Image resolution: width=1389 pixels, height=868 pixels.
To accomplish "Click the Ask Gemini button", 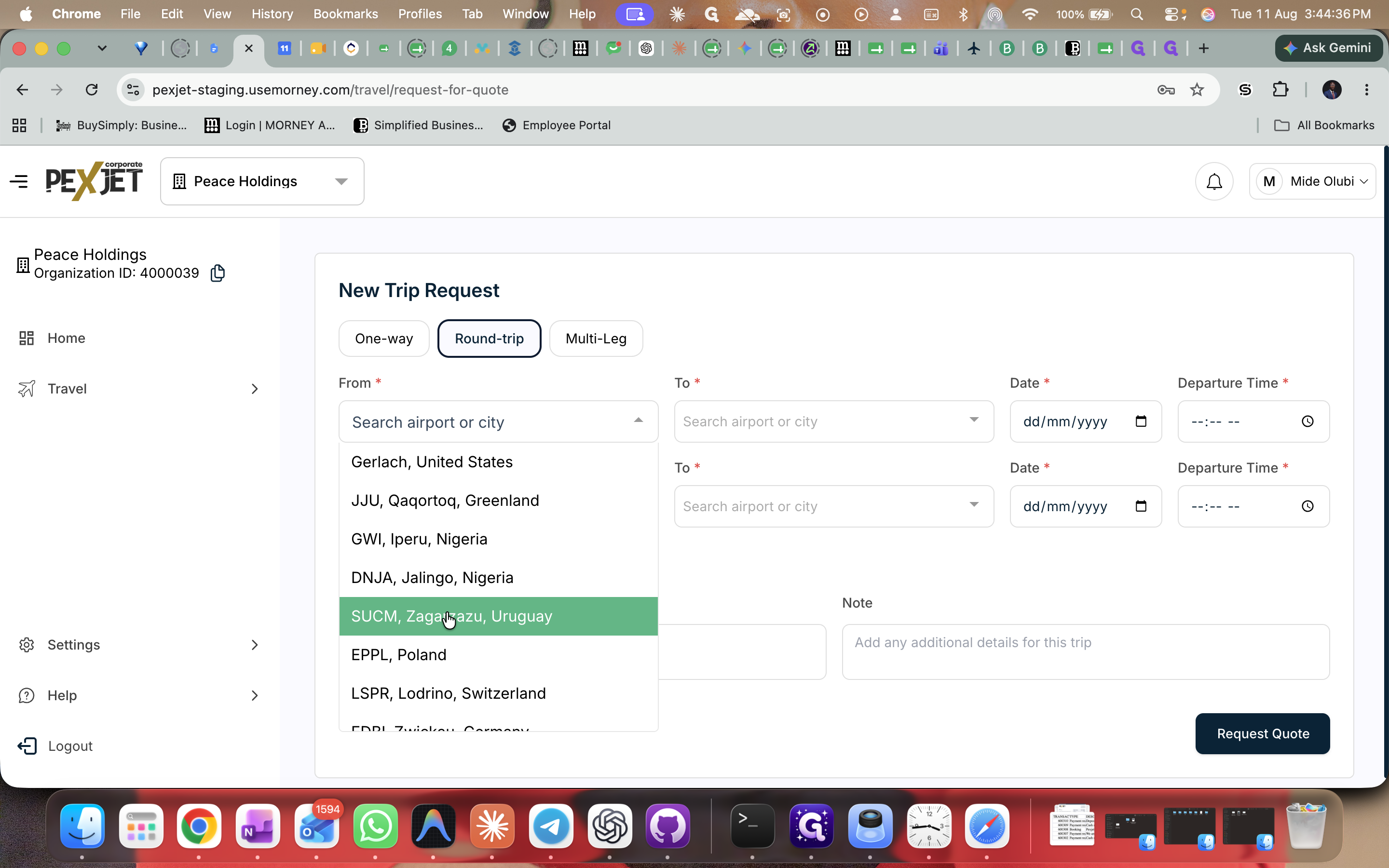I will (1328, 48).
